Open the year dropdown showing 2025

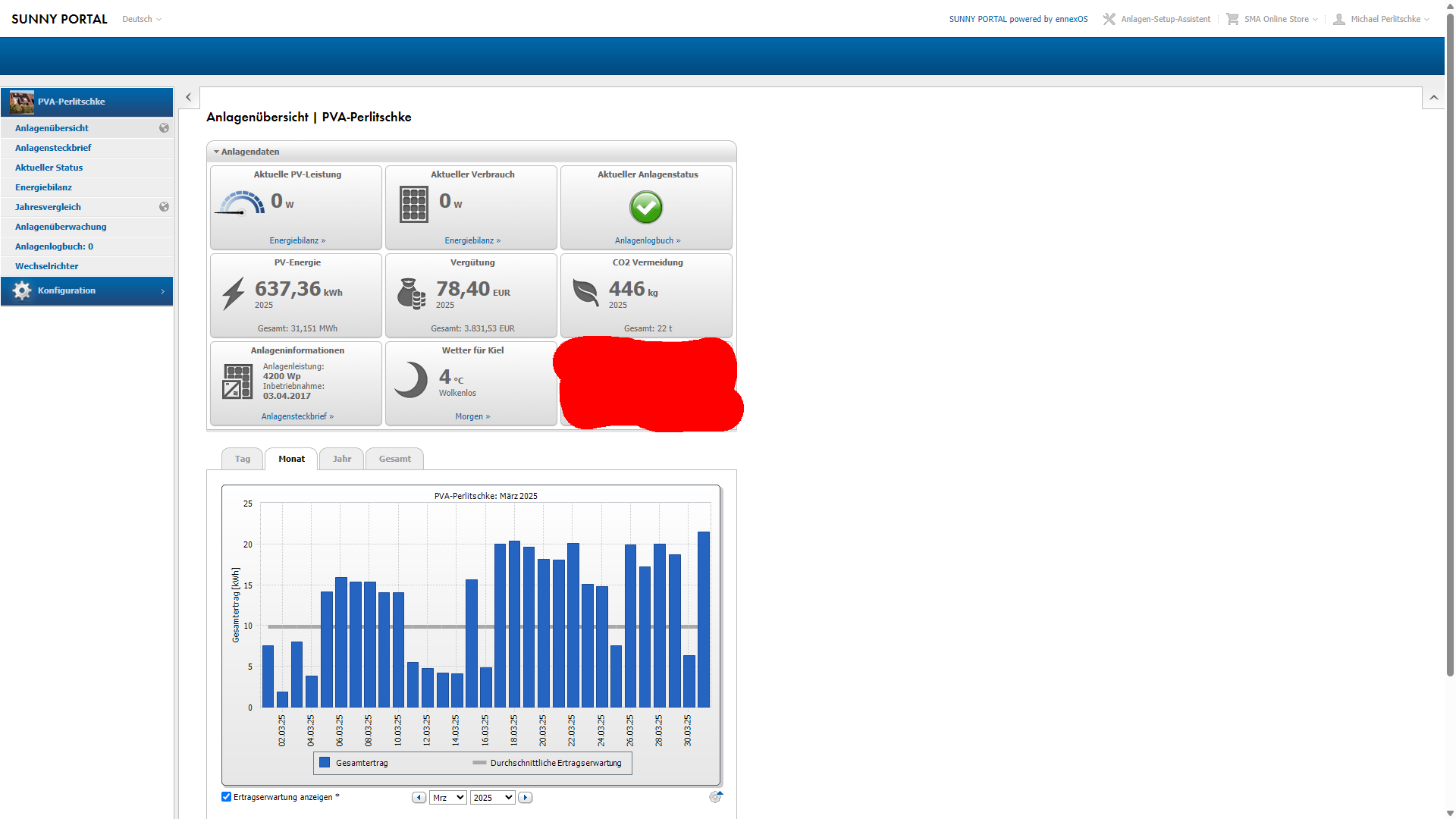pyautogui.click(x=492, y=798)
